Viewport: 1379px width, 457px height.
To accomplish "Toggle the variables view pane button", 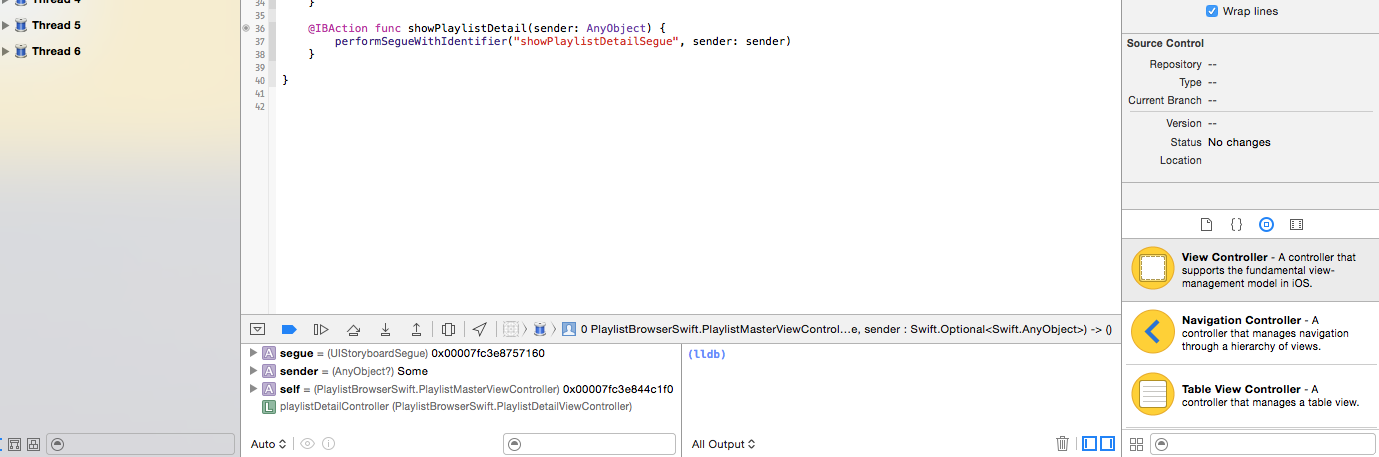I will pos(1090,443).
